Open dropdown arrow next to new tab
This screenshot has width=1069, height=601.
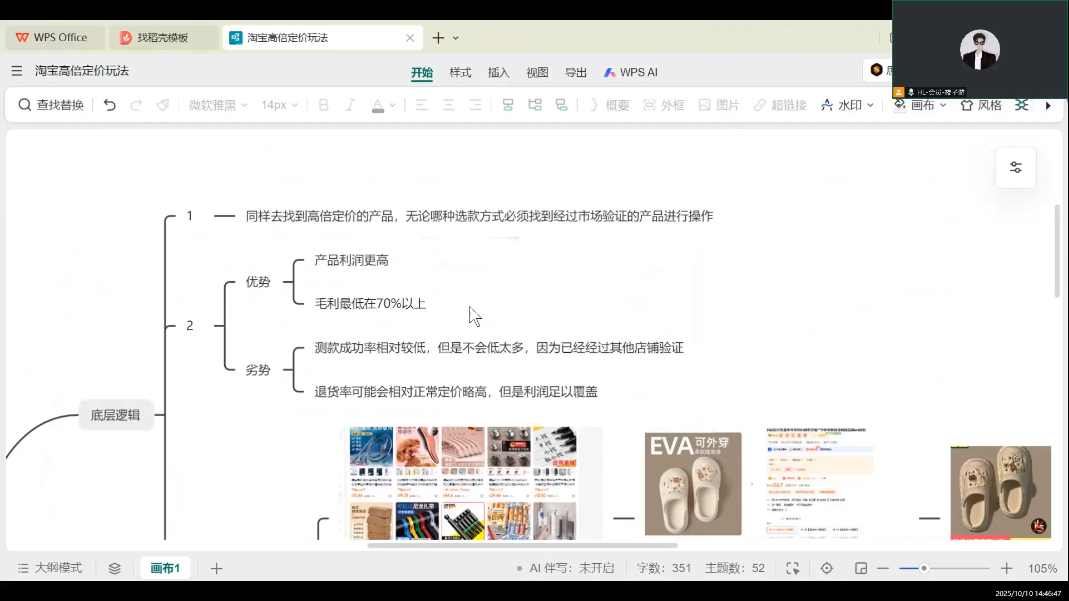(x=456, y=38)
